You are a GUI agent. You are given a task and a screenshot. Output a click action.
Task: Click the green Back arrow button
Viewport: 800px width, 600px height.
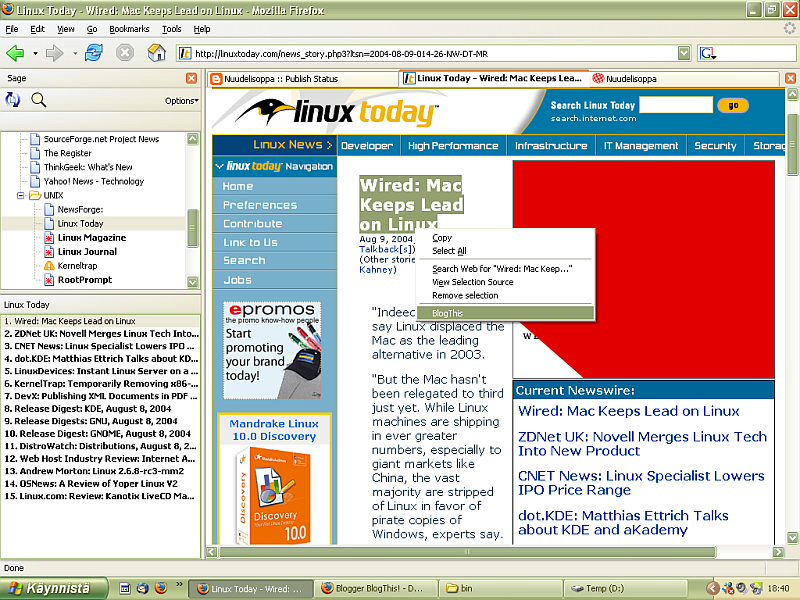(15, 53)
